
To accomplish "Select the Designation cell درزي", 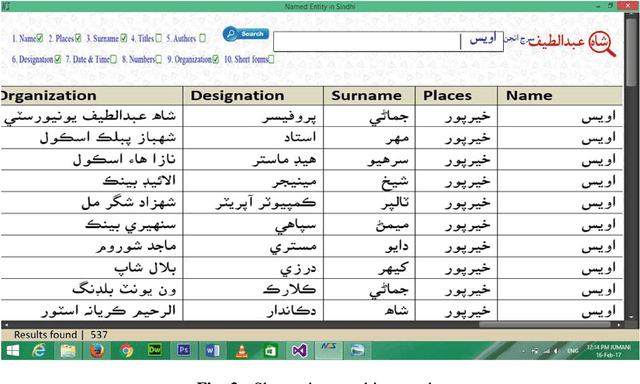I will [253, 268].
